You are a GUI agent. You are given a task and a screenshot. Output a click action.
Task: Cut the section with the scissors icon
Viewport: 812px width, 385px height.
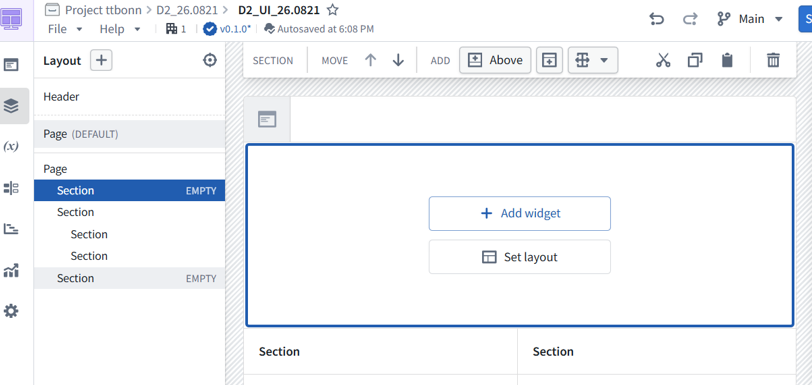(663, 61)
